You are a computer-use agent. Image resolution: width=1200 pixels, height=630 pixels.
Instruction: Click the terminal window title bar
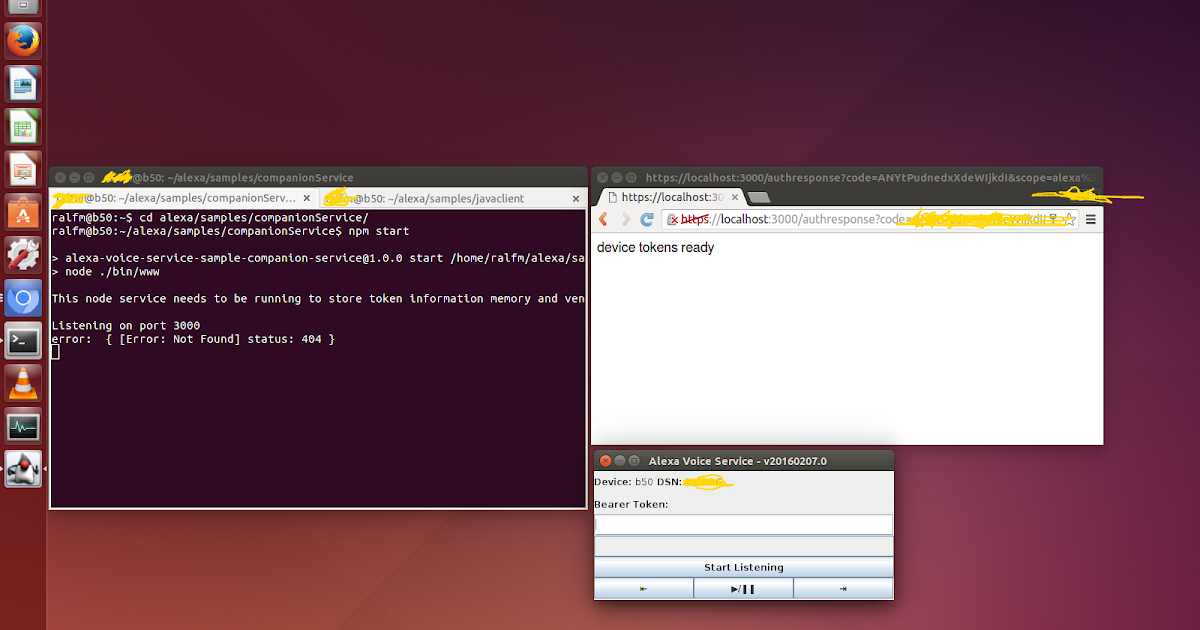[318, 177]
